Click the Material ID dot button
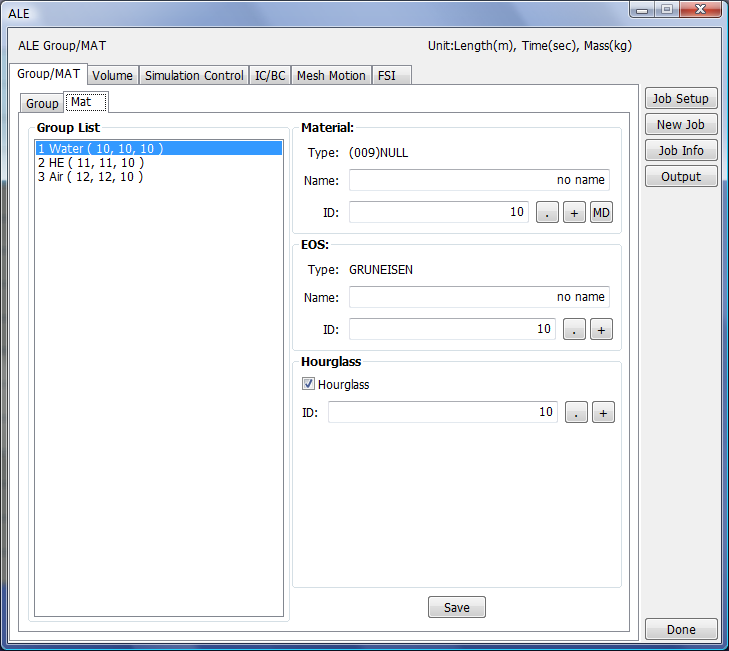 (547, 213)
